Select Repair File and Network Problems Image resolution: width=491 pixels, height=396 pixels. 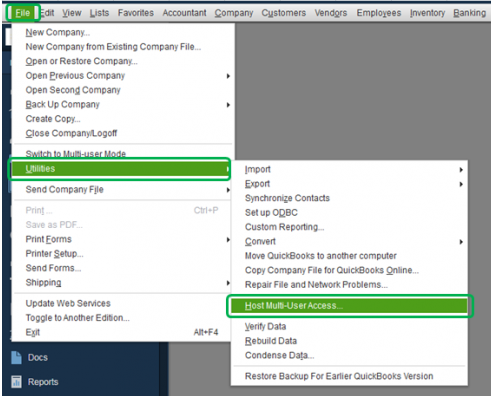point(316,285)
